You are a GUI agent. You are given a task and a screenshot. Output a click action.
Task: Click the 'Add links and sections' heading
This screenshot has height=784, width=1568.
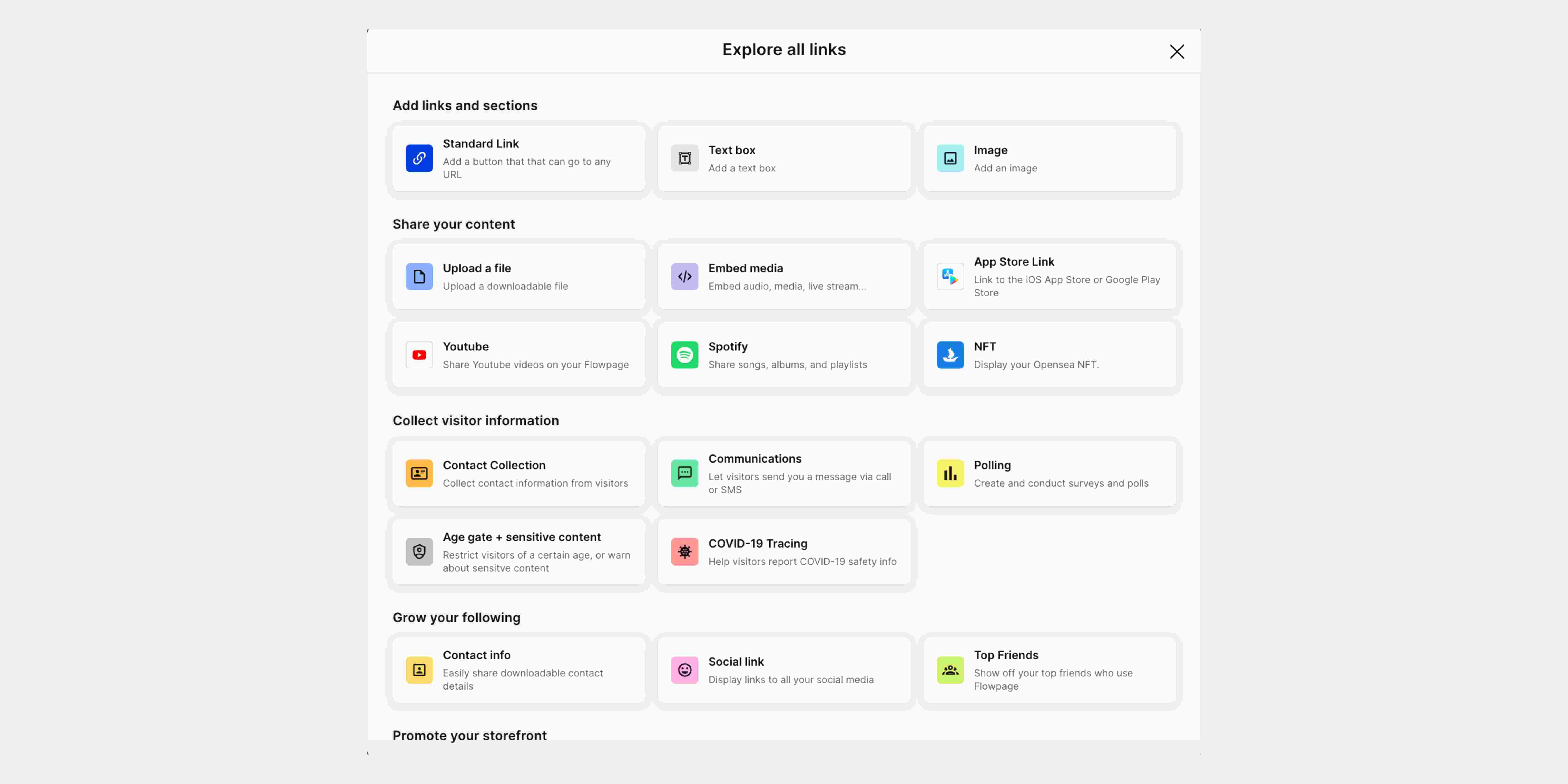[465, 106]
